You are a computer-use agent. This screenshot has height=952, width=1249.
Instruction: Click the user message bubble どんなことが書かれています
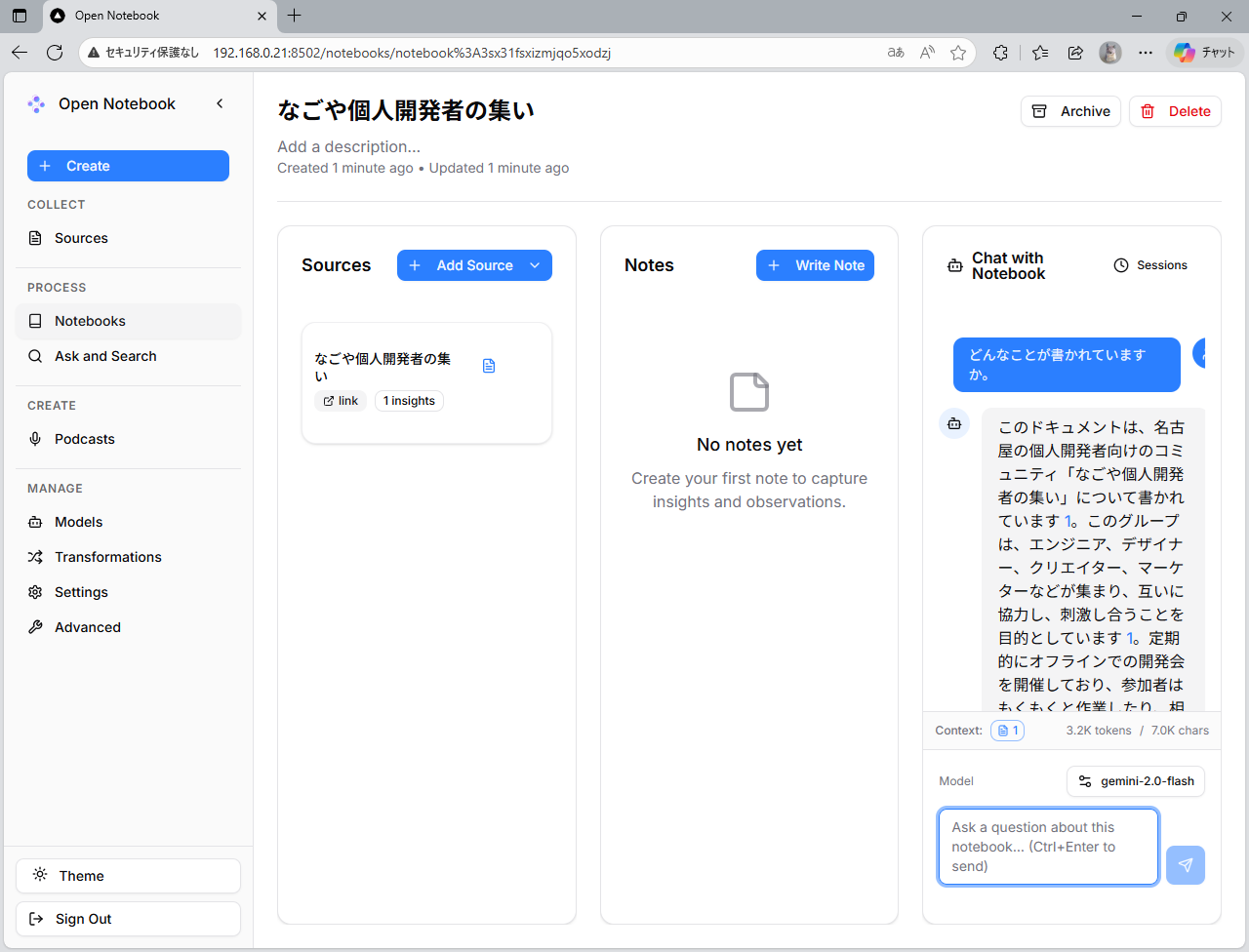tap(1067, 365)
